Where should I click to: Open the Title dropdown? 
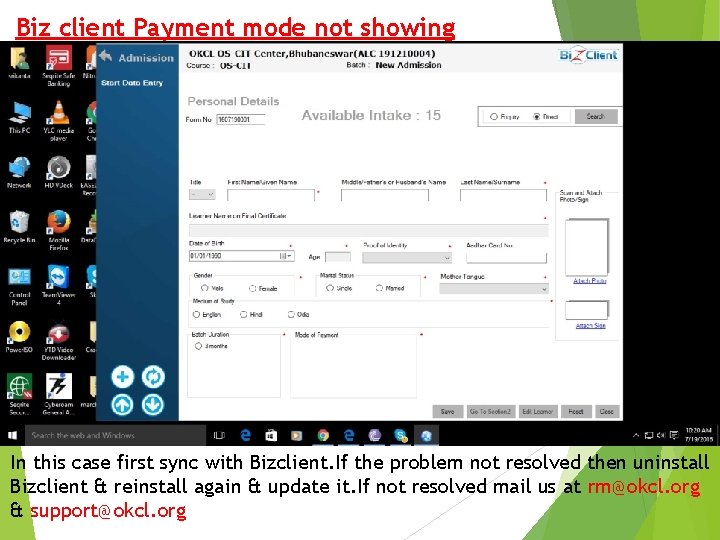click(x=202, y=195)
